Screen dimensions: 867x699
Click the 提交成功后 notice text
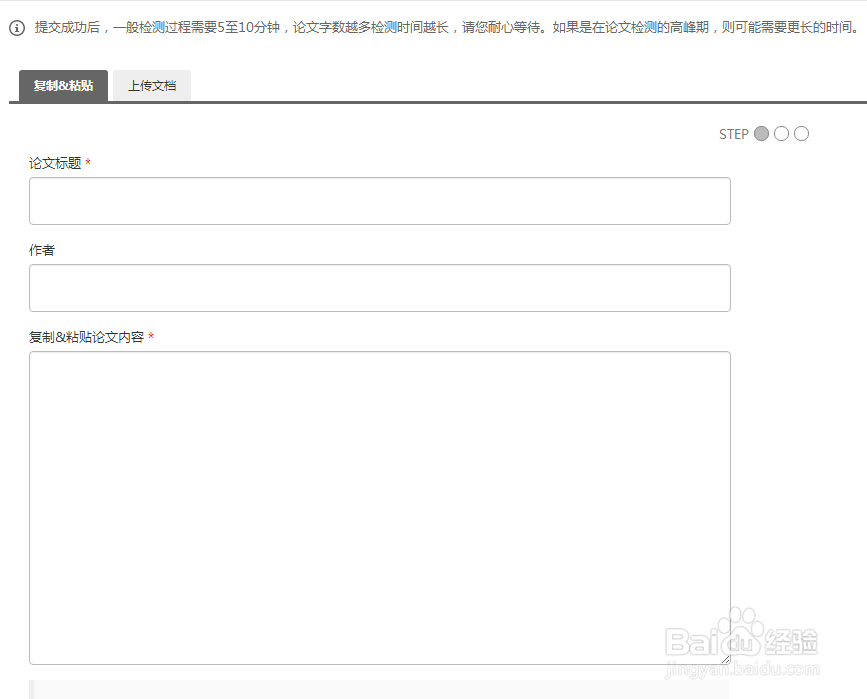[x=446, y=27]
